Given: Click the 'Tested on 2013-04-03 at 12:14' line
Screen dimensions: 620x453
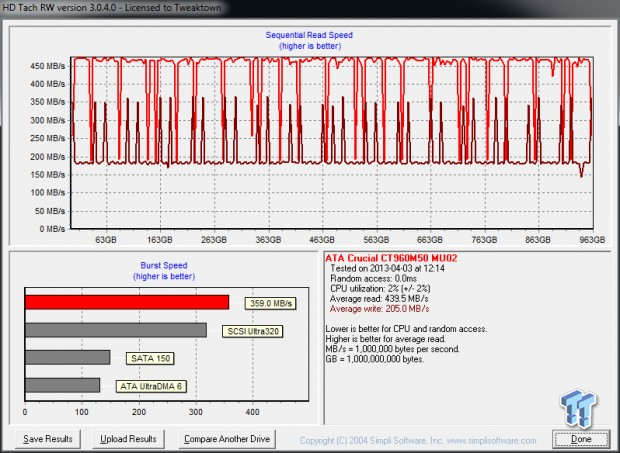Looking at the screenshot, I should click(387, 268).
